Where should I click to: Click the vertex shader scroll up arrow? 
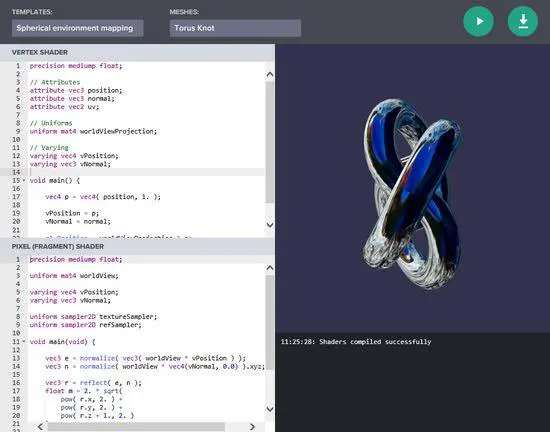pyautogui.click(x=270, y=74)
